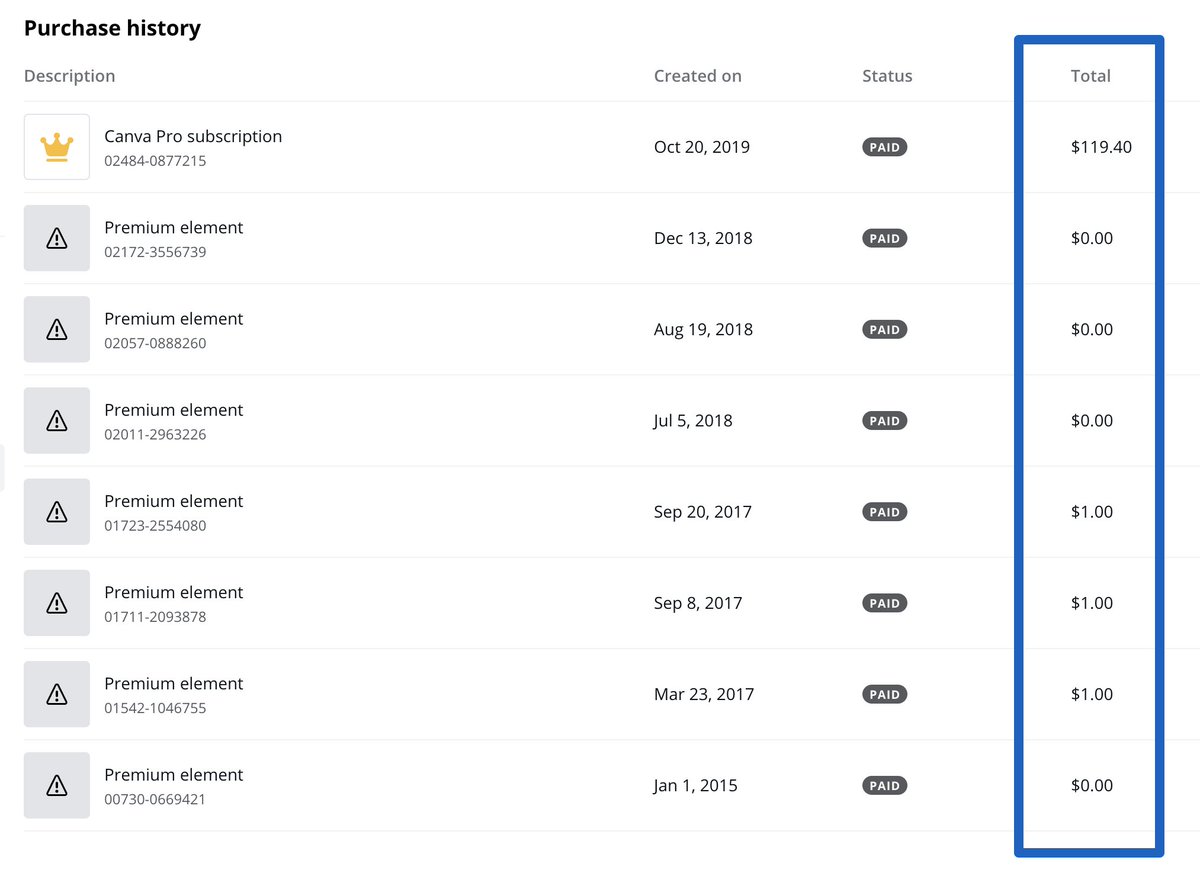
Task: Click the PAID badge for Oct 20, 2019
Action: pyautogui.click(x=885, y=147)
